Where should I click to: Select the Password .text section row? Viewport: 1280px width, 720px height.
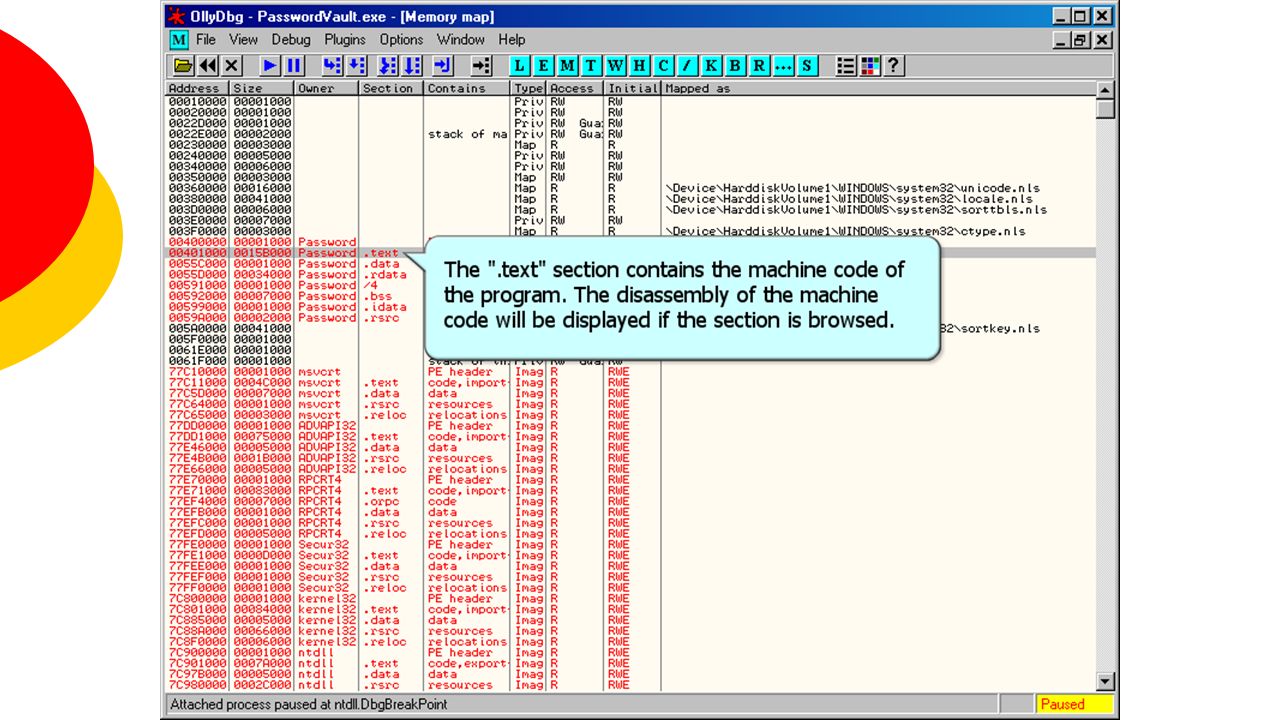click(x=631, y=253)
